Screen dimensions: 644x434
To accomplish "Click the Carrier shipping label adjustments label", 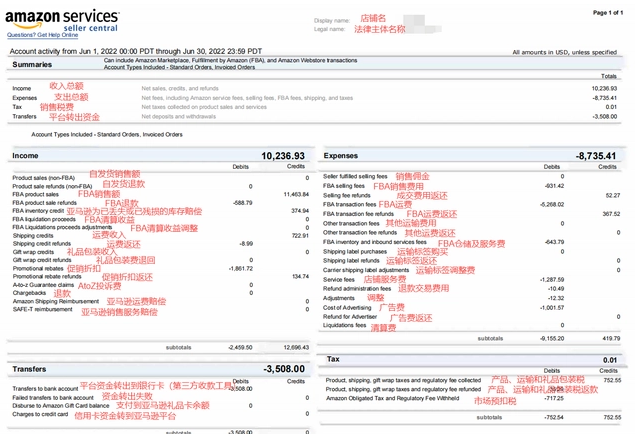I will pos(366,270).
